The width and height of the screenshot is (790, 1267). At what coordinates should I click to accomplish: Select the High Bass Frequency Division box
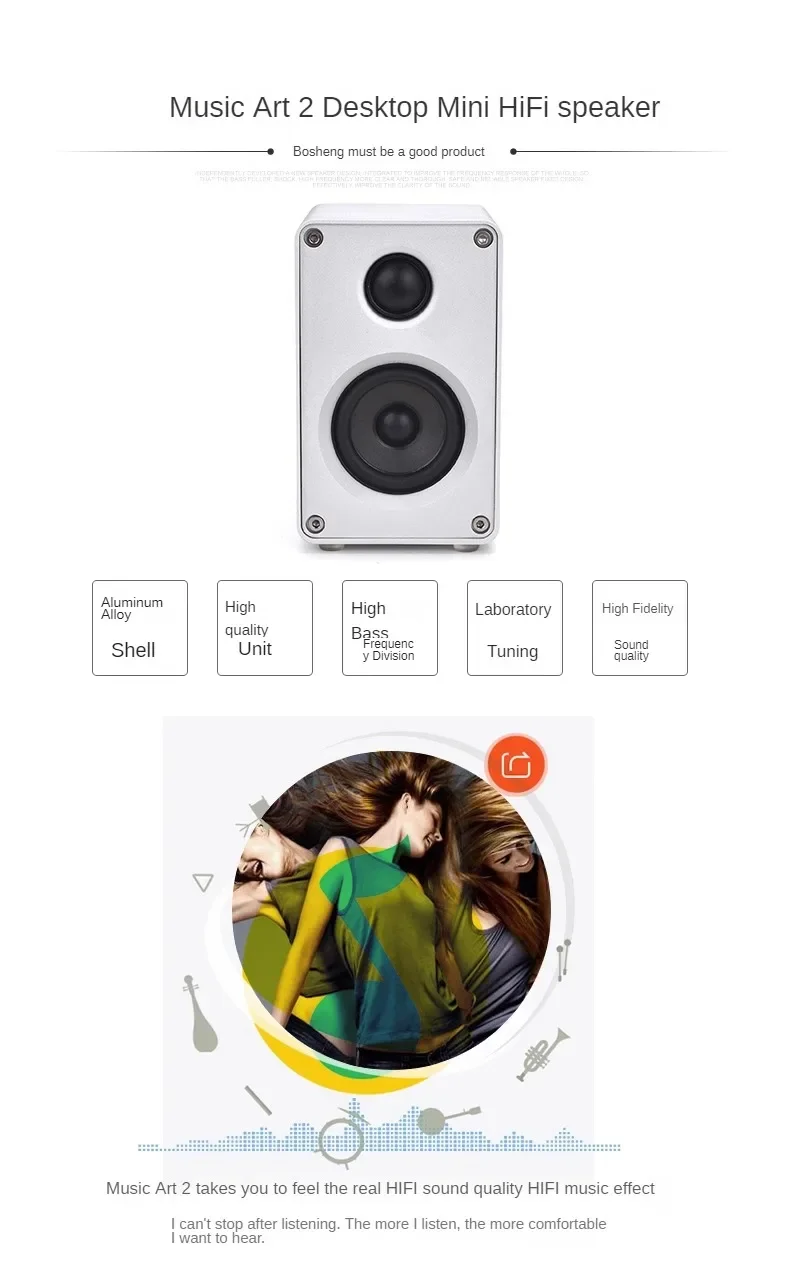(x=390, y=628)
